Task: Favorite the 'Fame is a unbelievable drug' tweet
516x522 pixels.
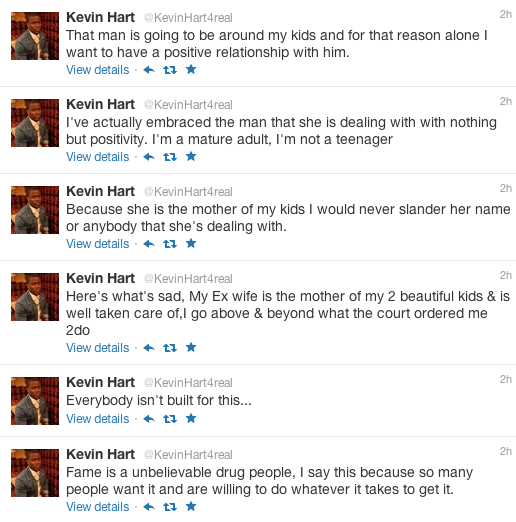Action: 191,506
